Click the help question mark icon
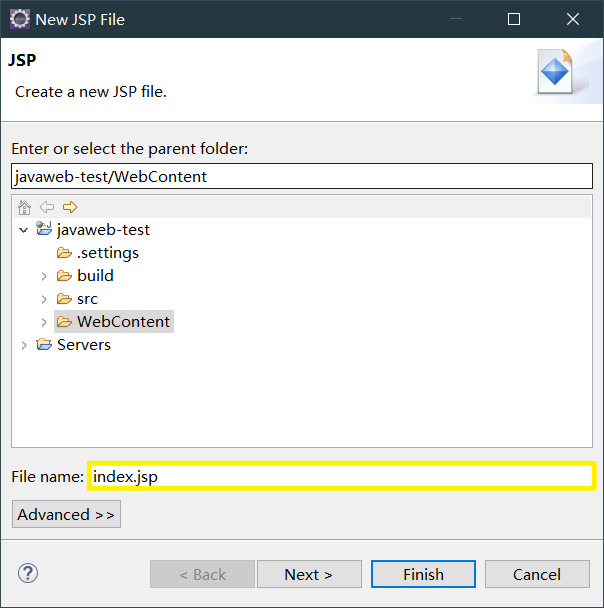This screenshot has height=608, width=604. 28,574
